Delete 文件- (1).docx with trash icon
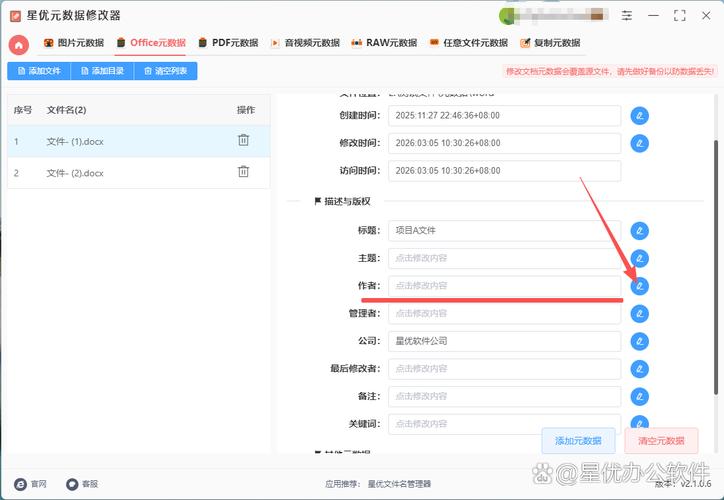 coord(243,140)
